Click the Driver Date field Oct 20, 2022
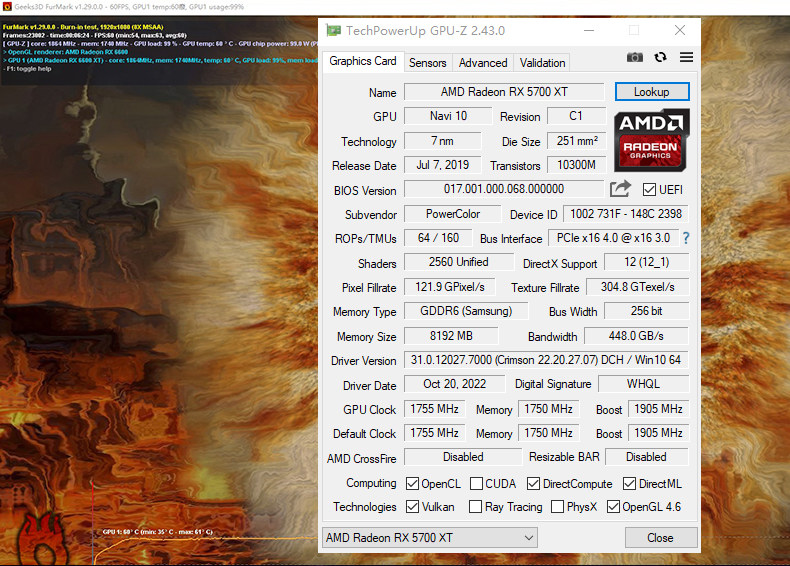The width and height of the screenshot is (790, 566). (x=454, y=385)
